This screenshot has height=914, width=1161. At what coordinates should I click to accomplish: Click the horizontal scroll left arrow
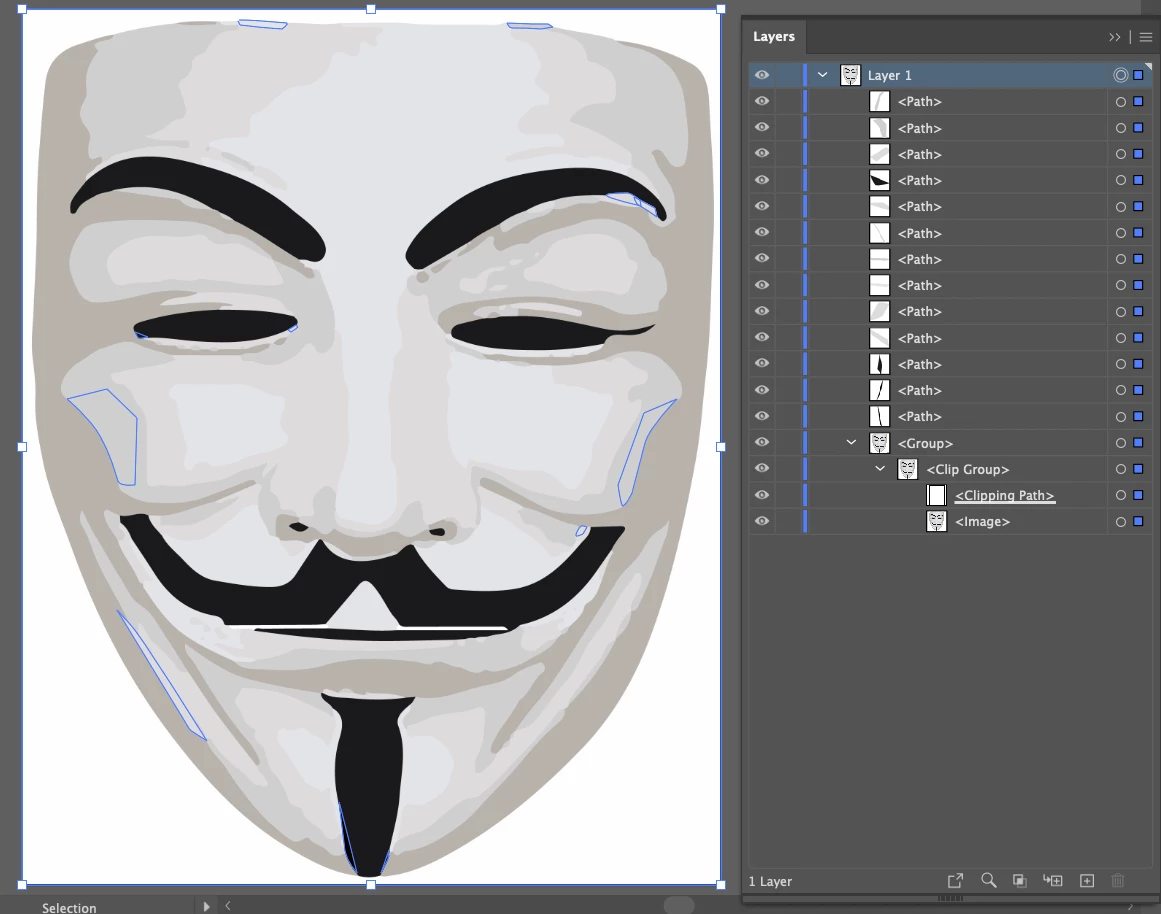[x=228, y=905]
